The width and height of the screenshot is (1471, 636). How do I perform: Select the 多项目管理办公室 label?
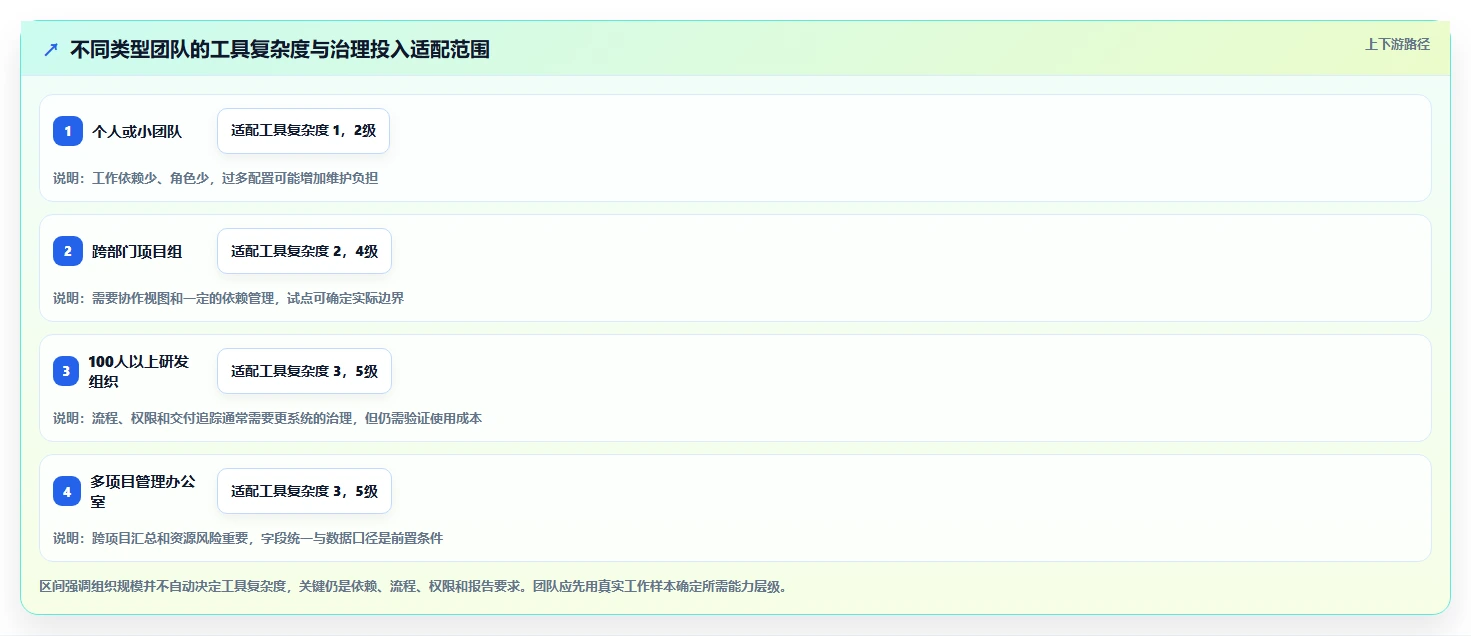click(x=143, y=491)
